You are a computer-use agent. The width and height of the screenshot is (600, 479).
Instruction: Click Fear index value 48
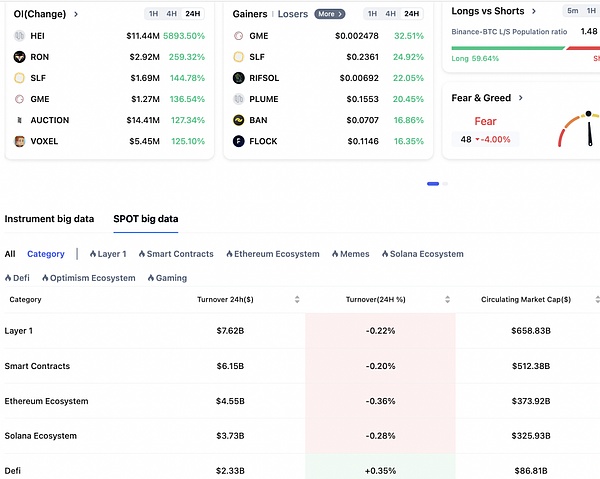(x=466, y=139)
